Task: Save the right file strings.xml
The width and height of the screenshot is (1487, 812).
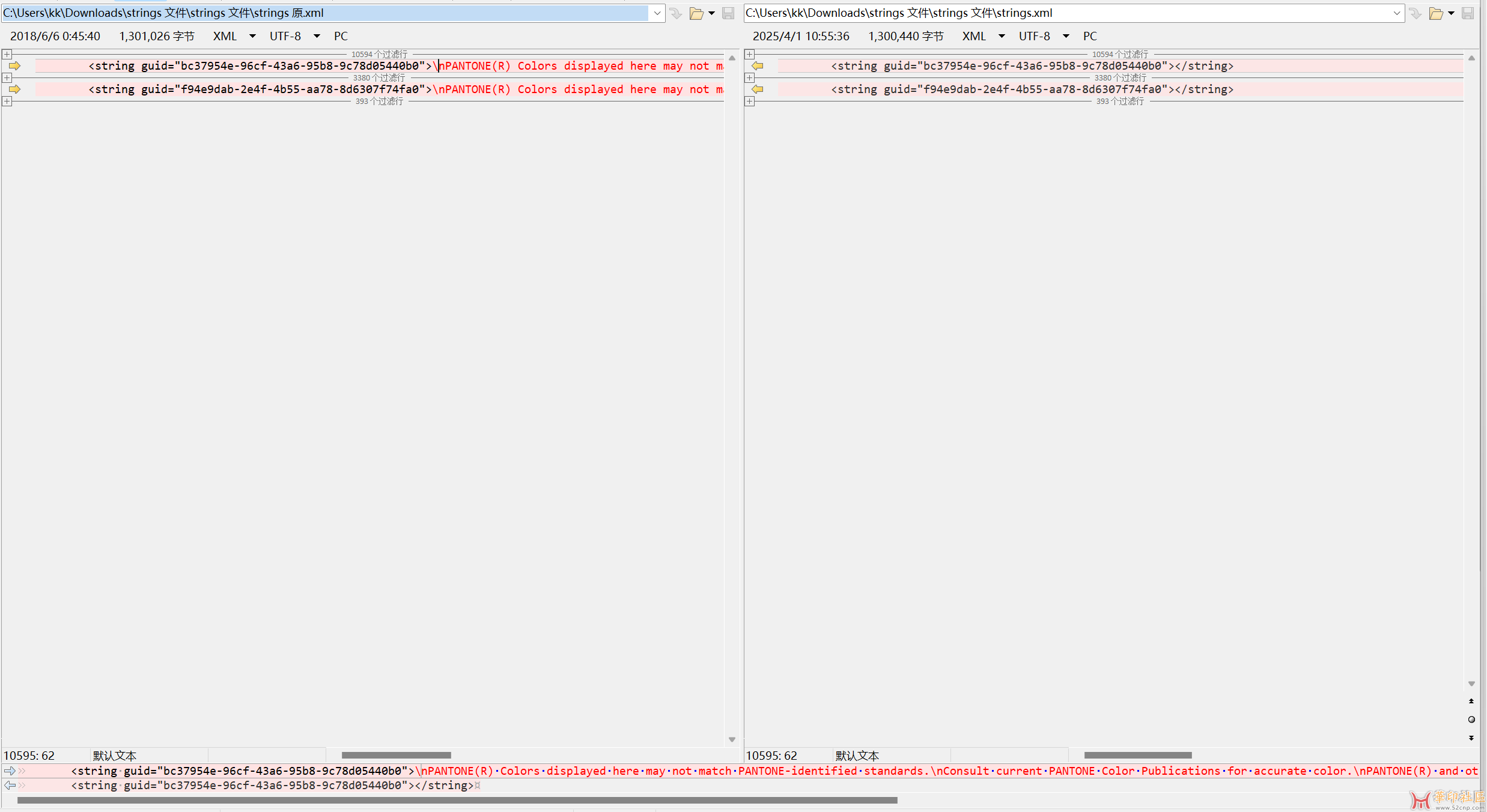Action: click(1468, 13)
